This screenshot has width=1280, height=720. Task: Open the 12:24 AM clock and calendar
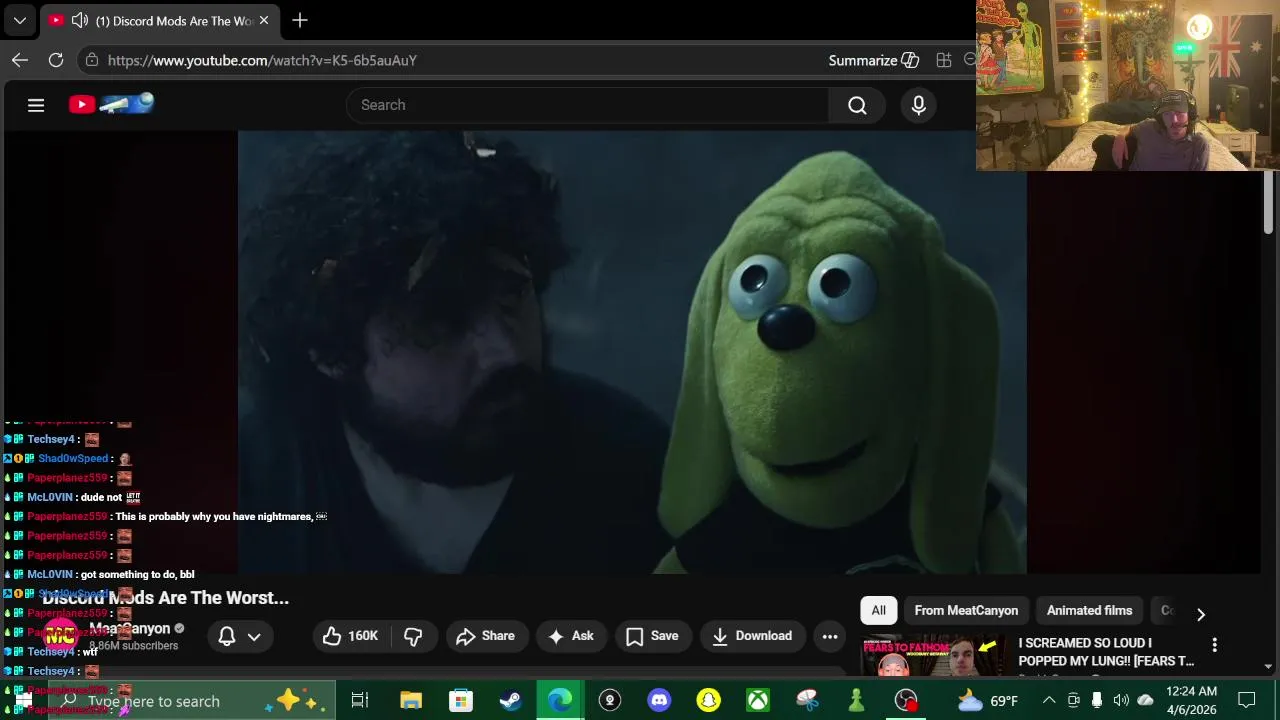tap(1192, 701)
